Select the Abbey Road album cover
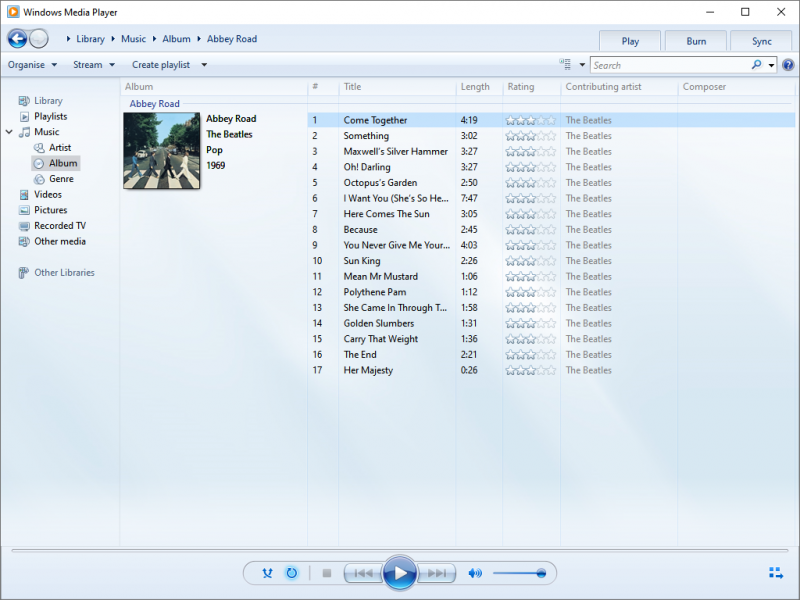Image resolution: width=800 pixels, height=600 pixels. point(161,150)
